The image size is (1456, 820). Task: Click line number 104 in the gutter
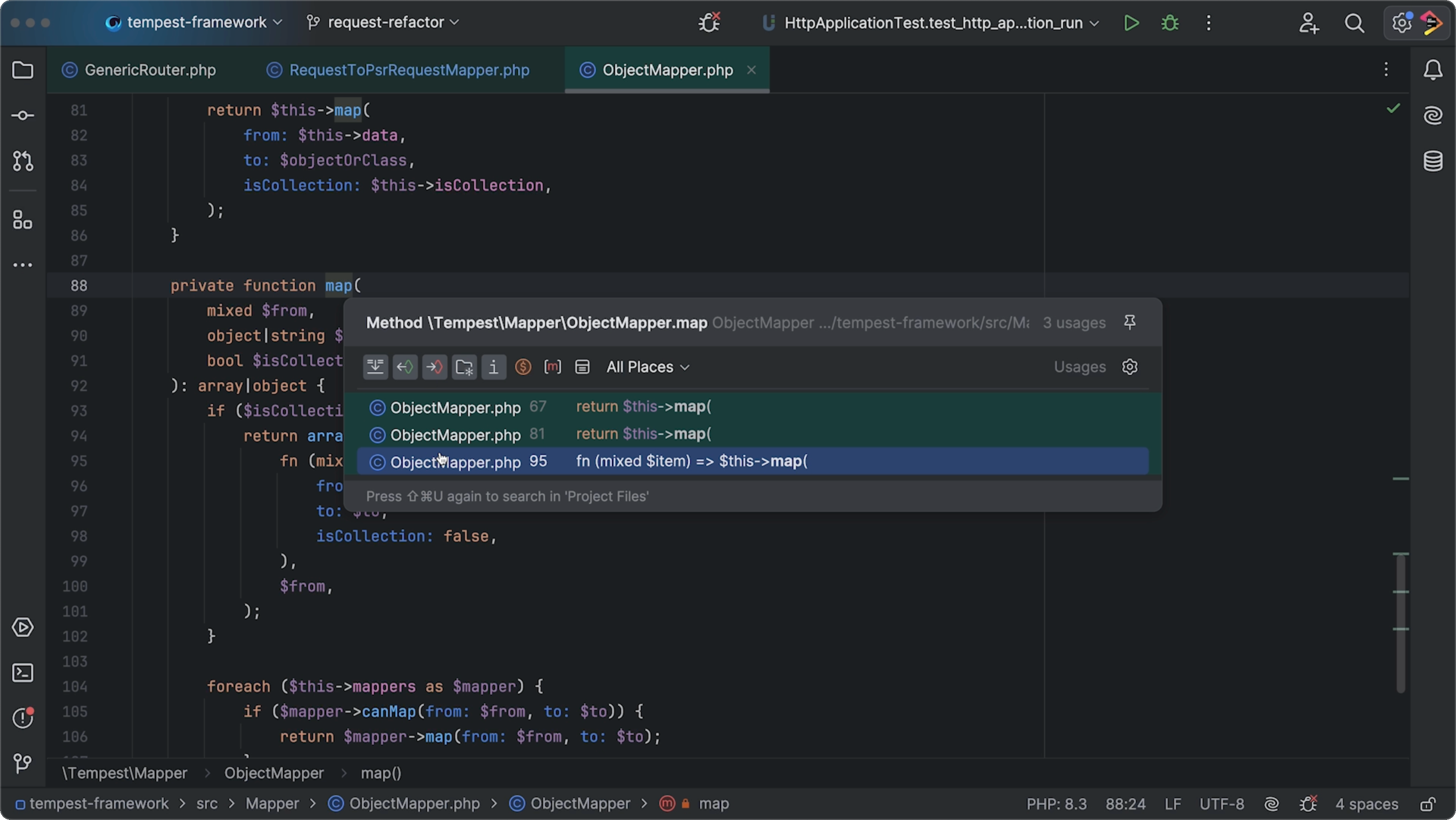pos(74,686)
